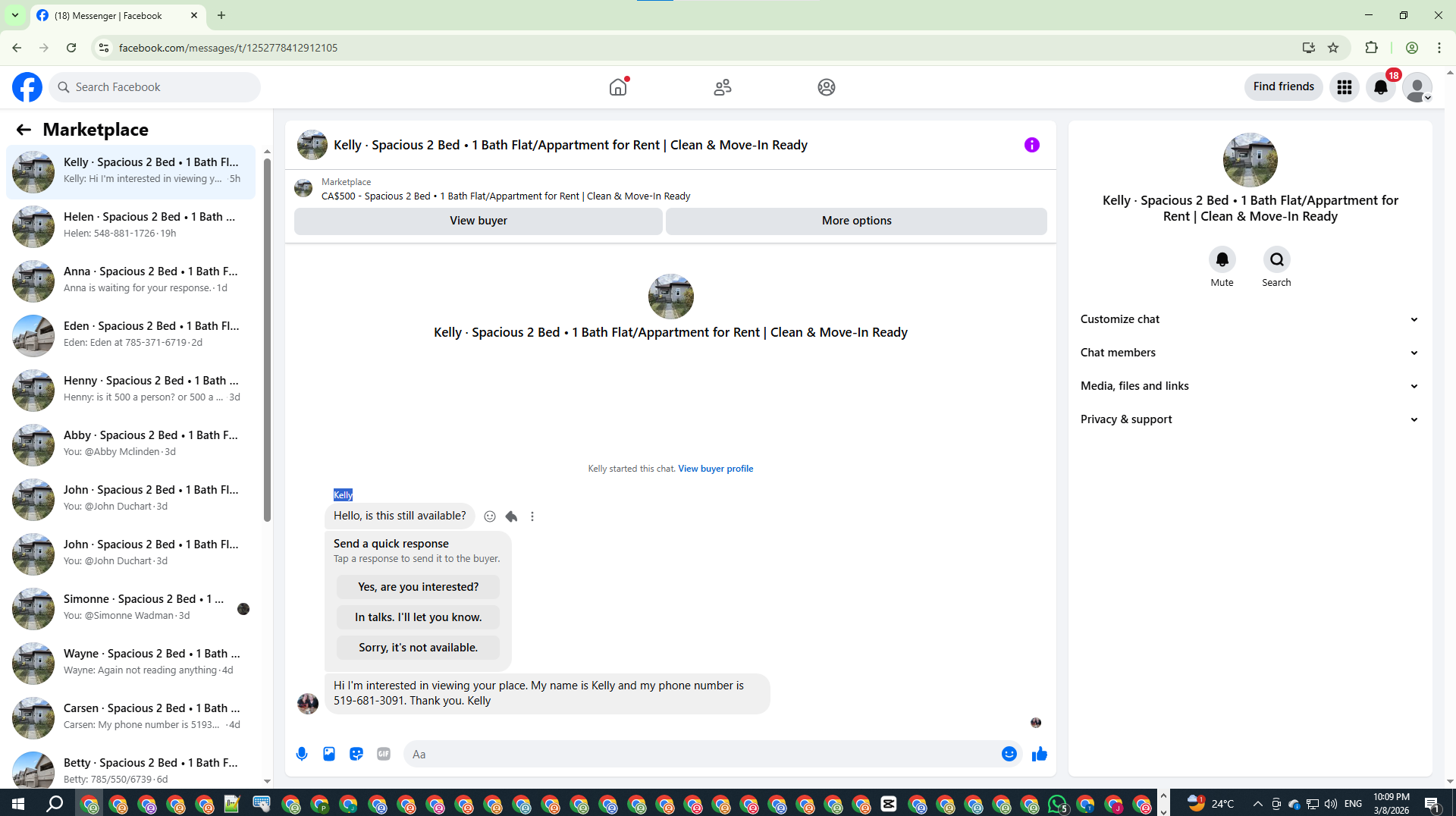Click More options button

(x=856, y=221)
